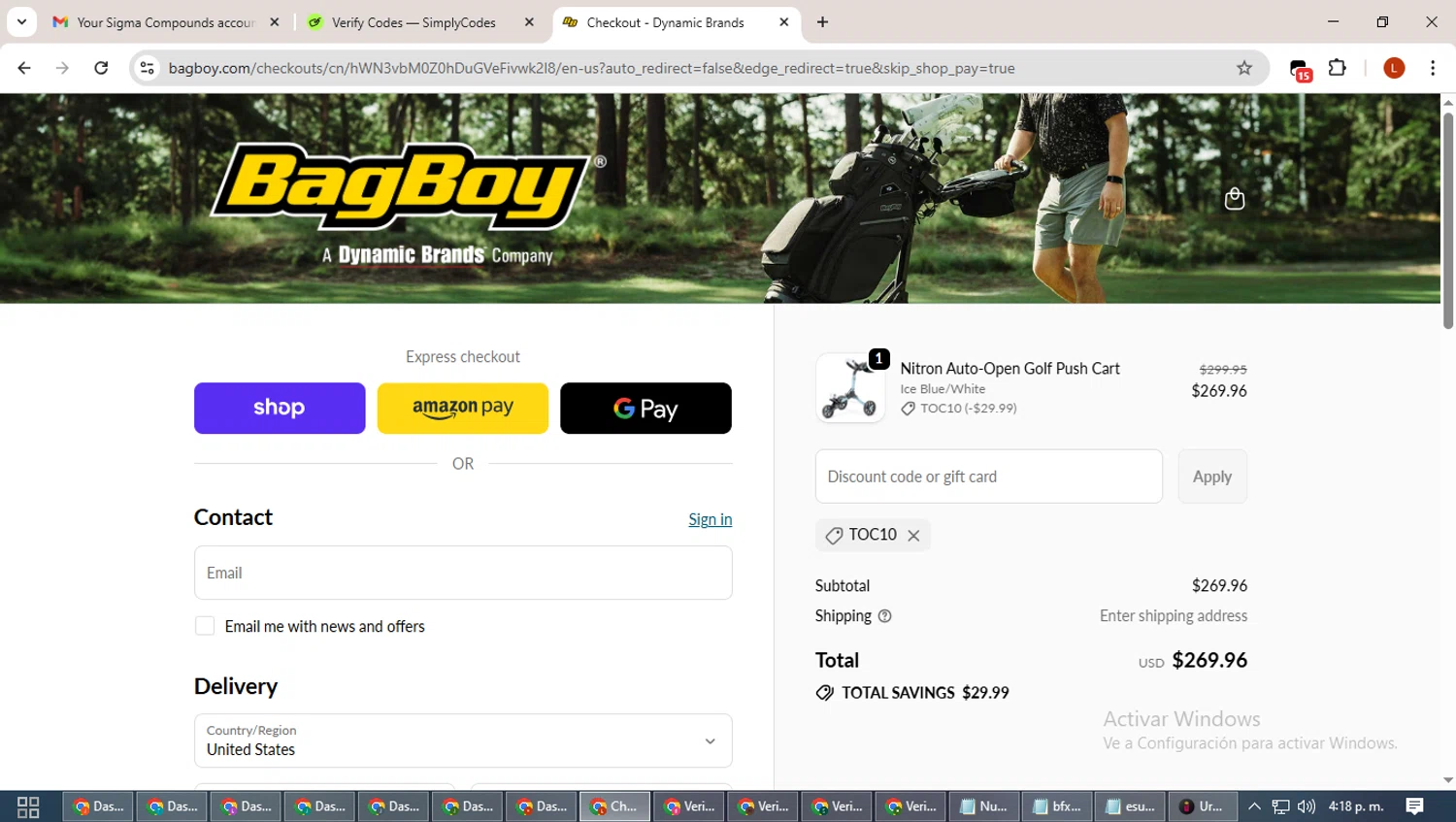
Task: Open the Windows notification center
Action: [1415, 806]
